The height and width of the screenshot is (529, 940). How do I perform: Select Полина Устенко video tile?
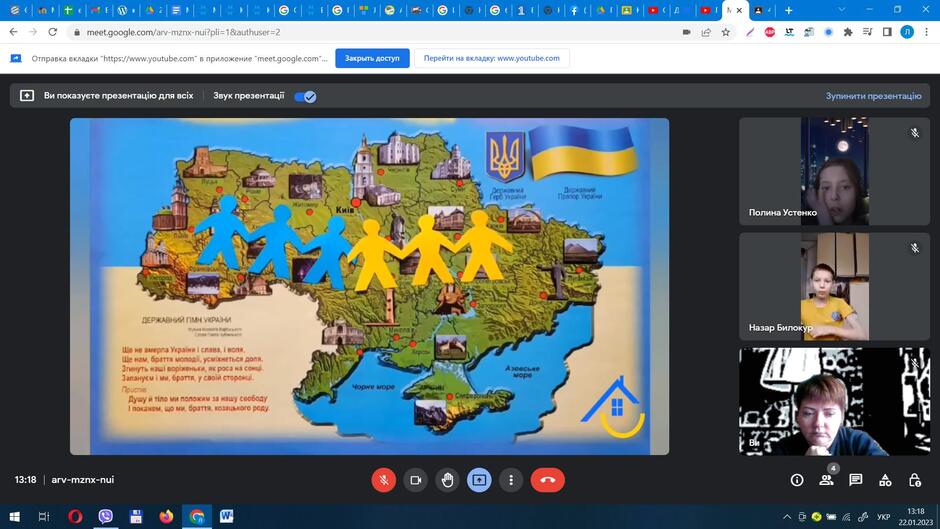[x=834, y=171]
